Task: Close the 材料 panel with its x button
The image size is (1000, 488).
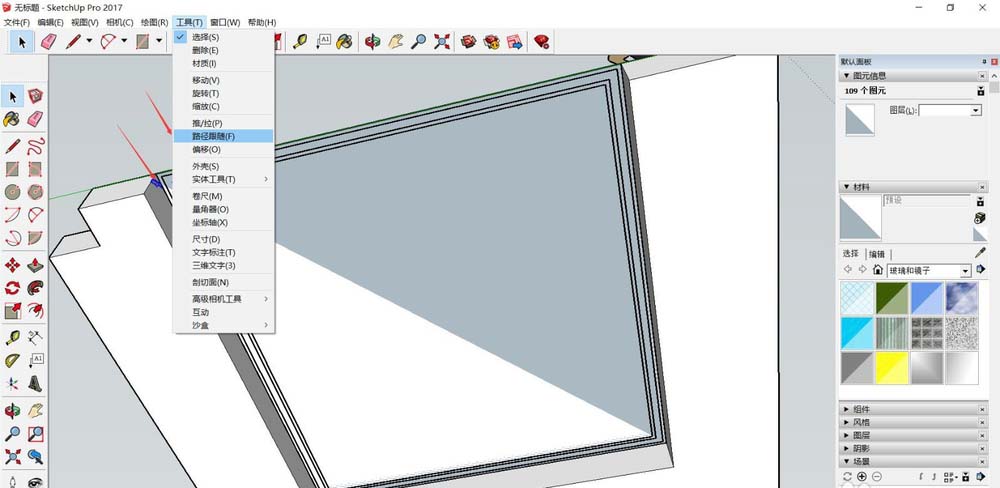Action: (982, 187)
